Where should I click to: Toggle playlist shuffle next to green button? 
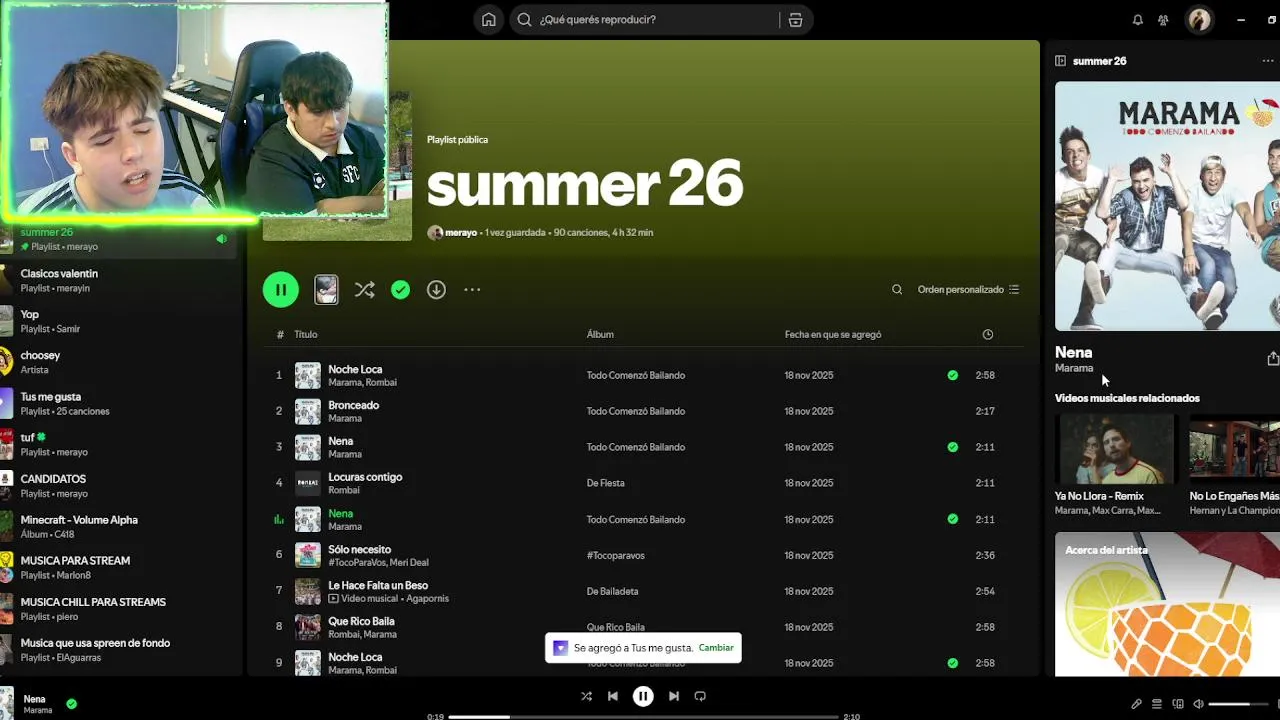pos(364,290)
